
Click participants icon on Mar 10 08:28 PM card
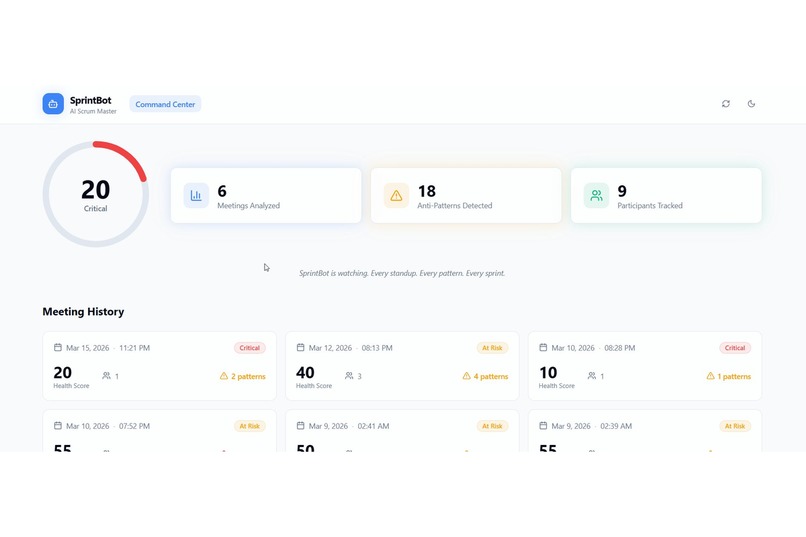(592, 376)
